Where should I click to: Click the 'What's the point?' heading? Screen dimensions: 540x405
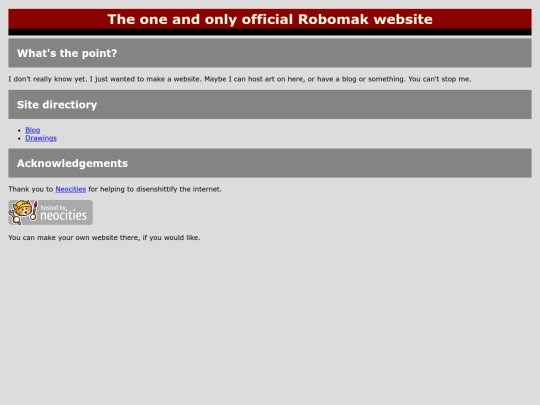coord(270,53)
